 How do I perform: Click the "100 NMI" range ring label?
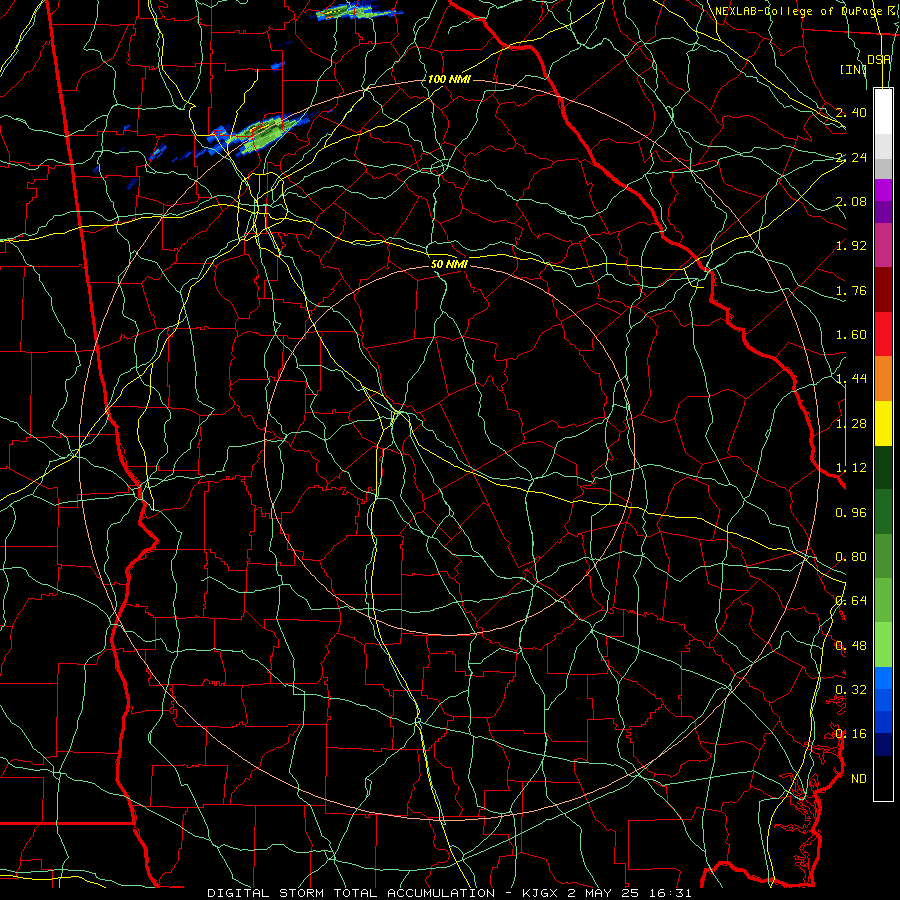pos(449,79)
